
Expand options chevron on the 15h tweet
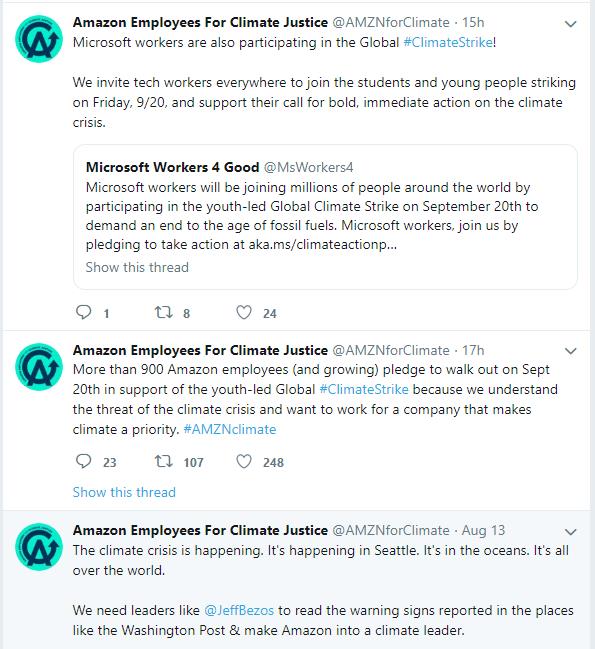click(571, 24)
